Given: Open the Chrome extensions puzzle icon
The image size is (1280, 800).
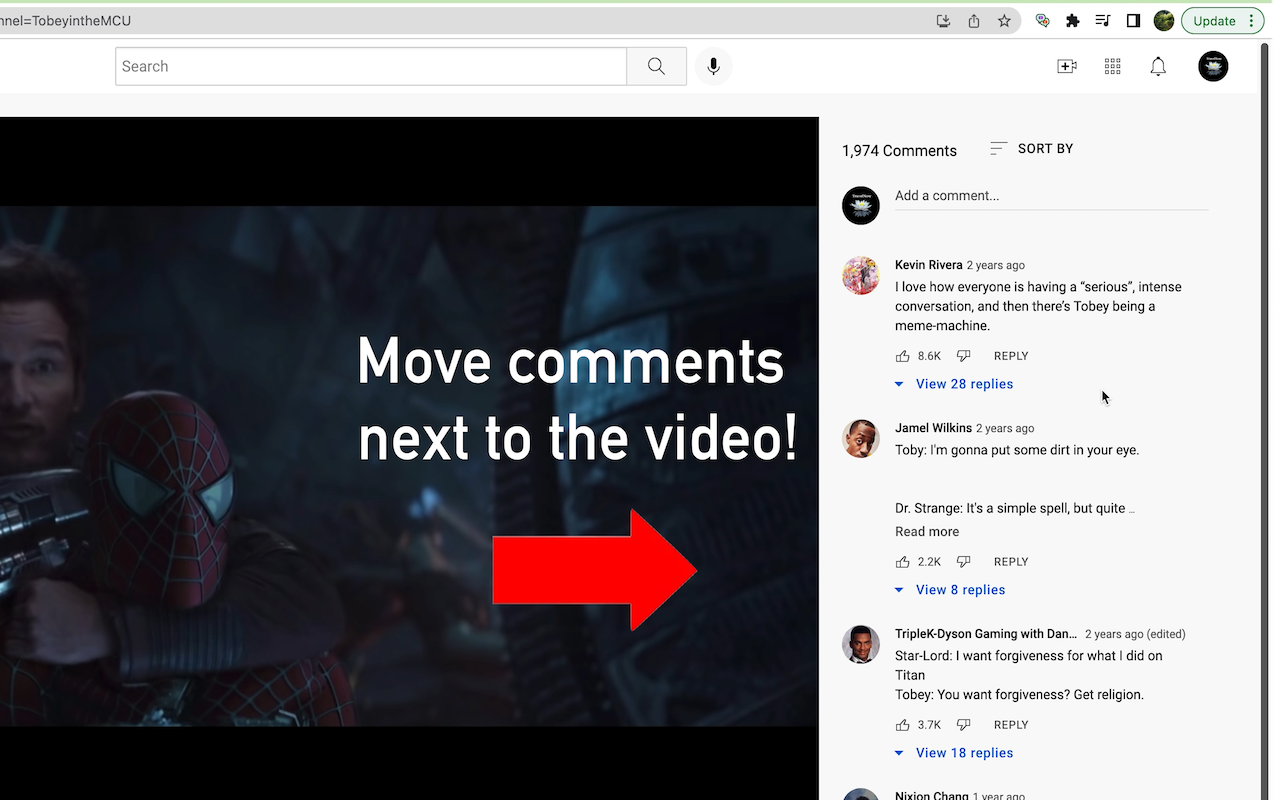Looking at the screenshot, I should tap(1073, 21).
